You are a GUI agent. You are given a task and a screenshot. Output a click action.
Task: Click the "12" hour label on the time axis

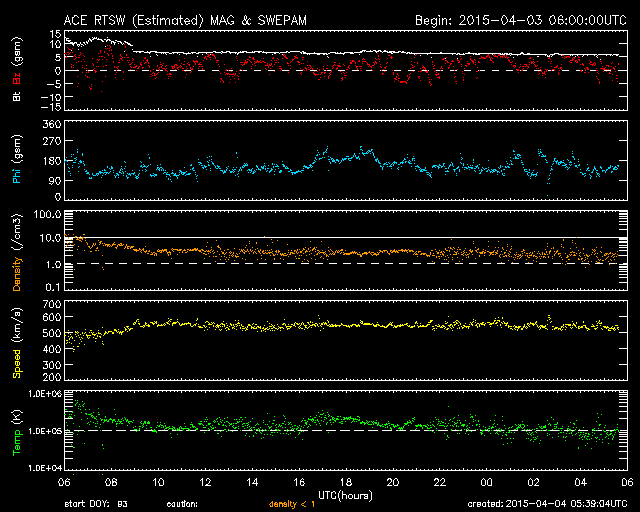pyautogui.click(x=205, y=483)
